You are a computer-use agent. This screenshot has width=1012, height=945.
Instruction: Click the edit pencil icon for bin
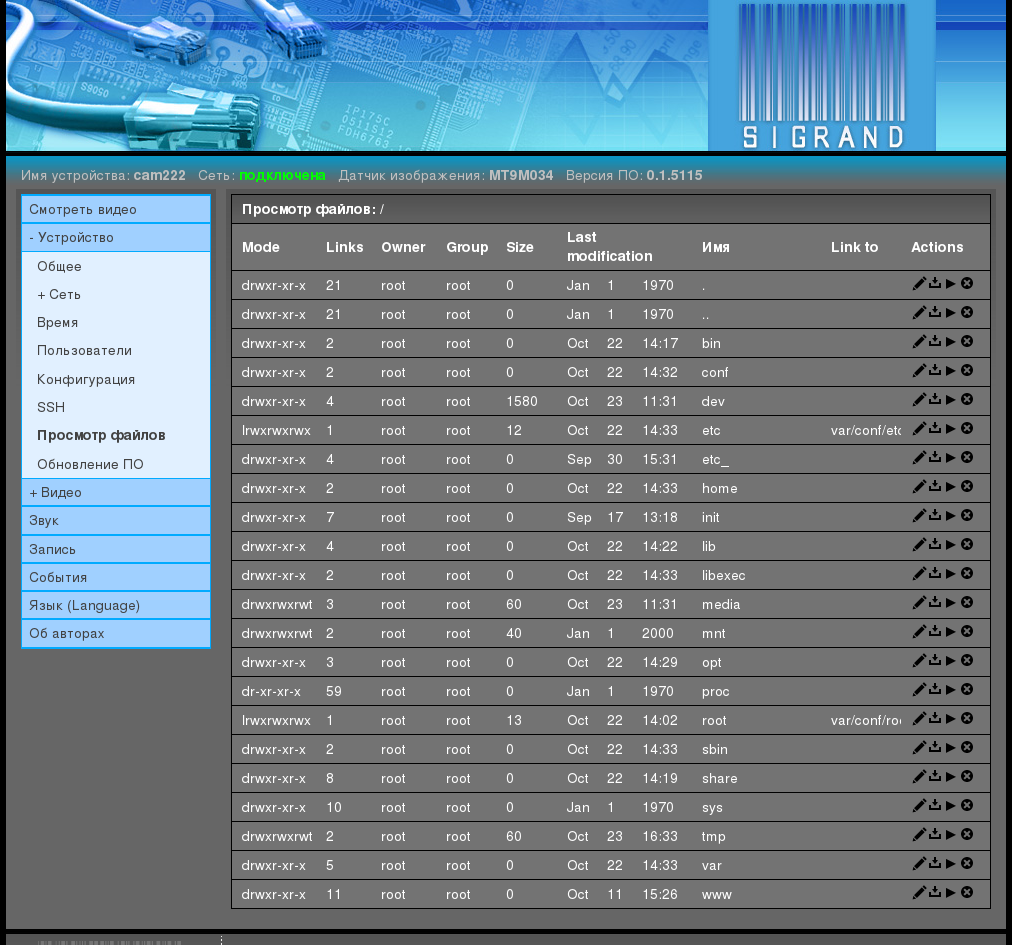919,341
